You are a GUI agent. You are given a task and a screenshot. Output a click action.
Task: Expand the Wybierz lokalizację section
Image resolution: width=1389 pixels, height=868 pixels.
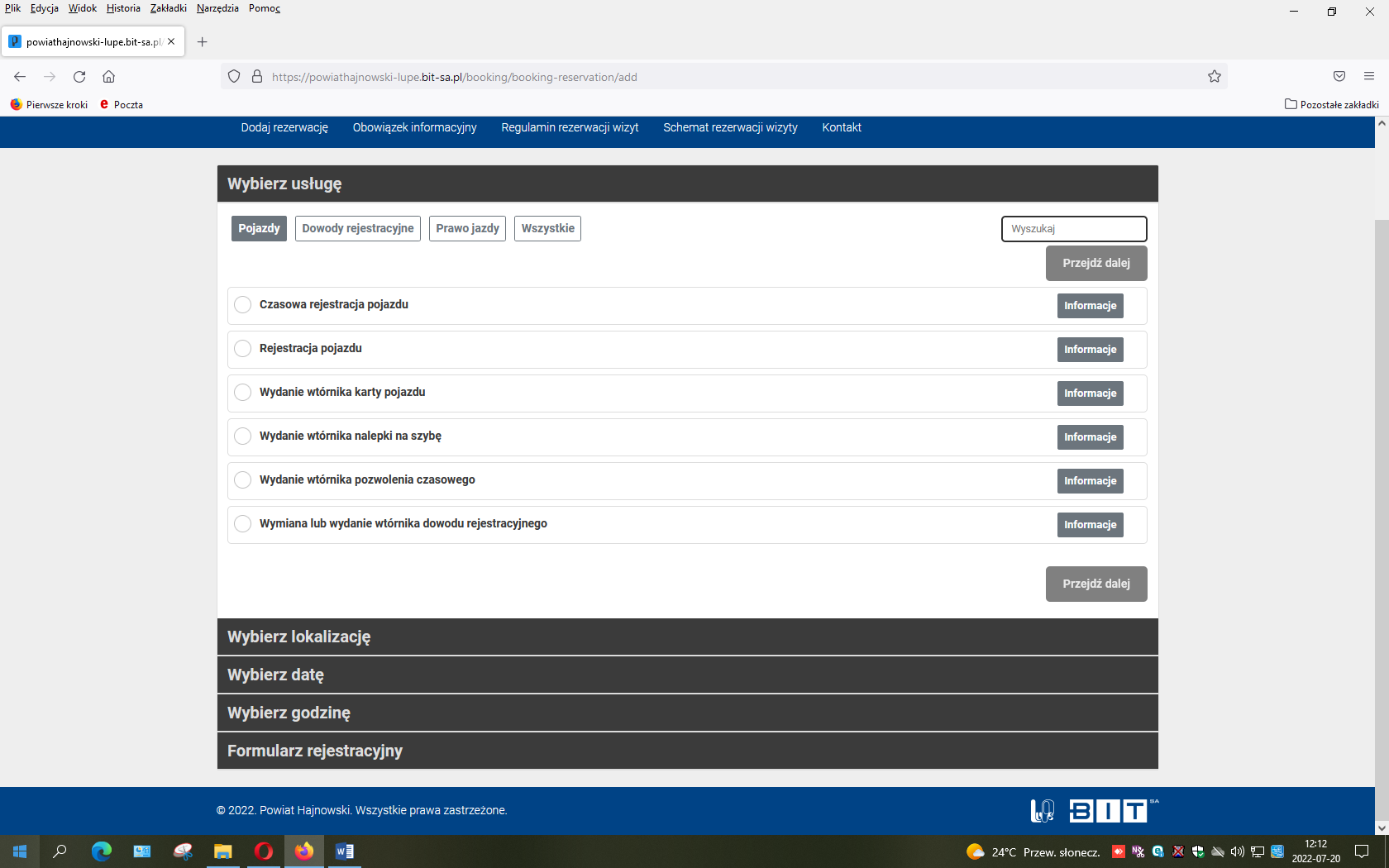(687, 637)
